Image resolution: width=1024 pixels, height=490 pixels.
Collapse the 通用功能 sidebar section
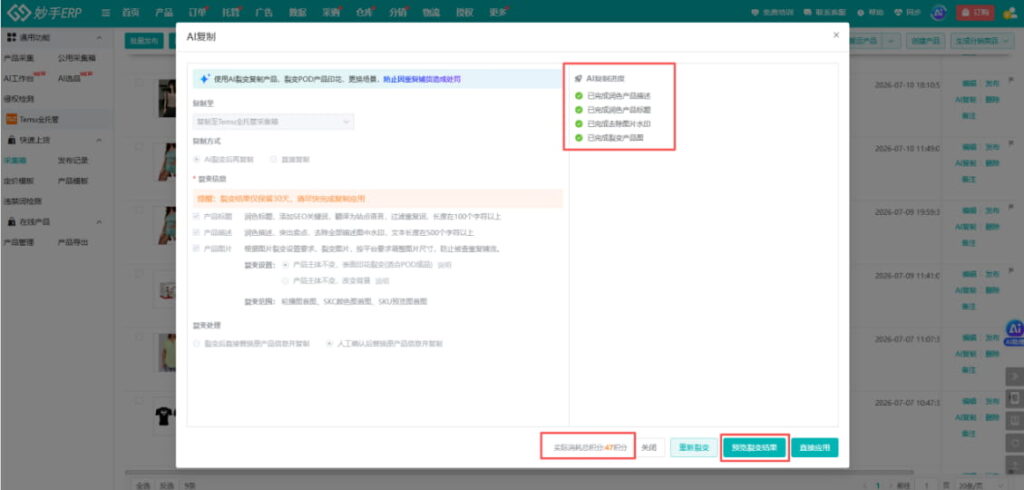[x=99, y=38]
